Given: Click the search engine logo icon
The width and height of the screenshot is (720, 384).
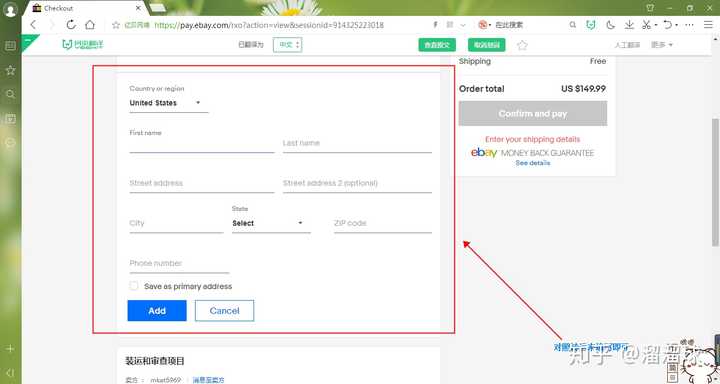Looking at the screenshot, I should coord(482,25).
